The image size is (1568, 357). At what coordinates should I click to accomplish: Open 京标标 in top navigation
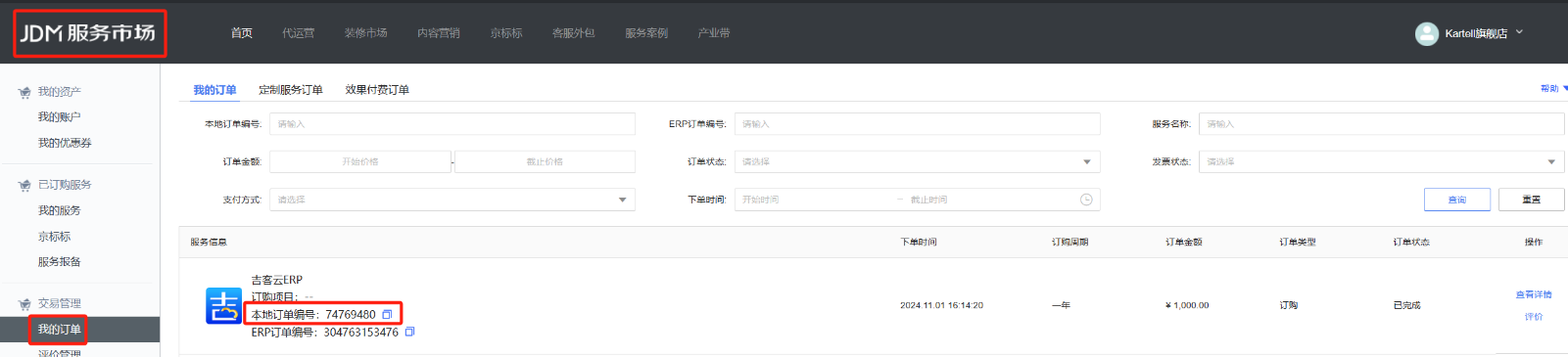point(506,33)
